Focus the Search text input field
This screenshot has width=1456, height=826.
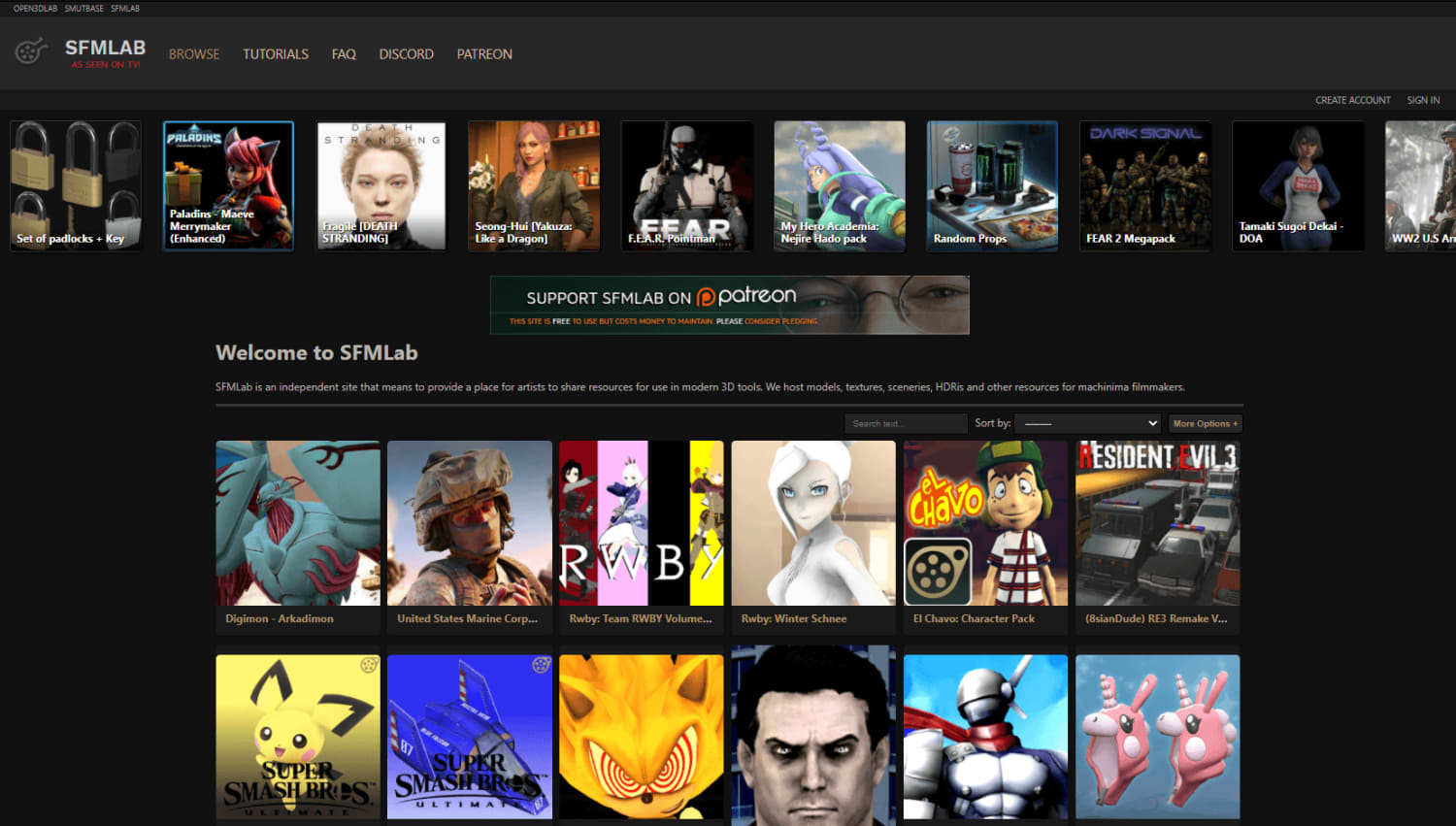[x=906, y=423]
